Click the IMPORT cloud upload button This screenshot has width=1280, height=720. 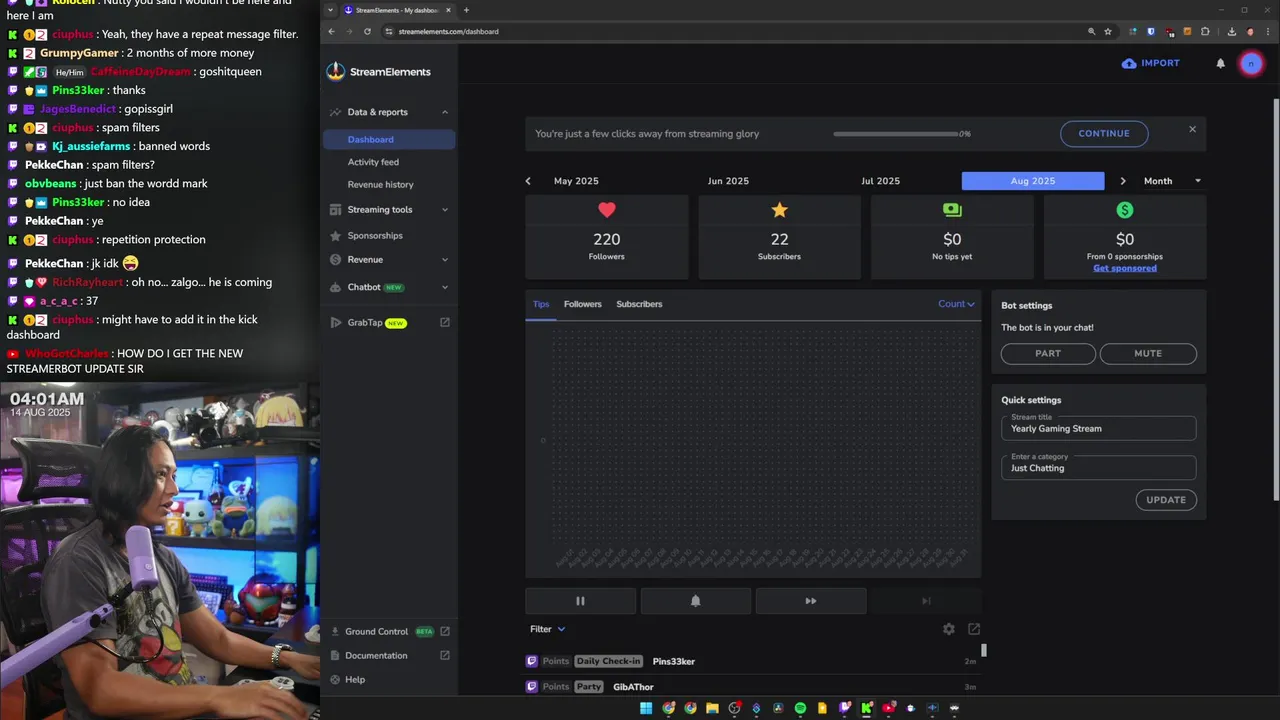click(x=1151, y=63)
